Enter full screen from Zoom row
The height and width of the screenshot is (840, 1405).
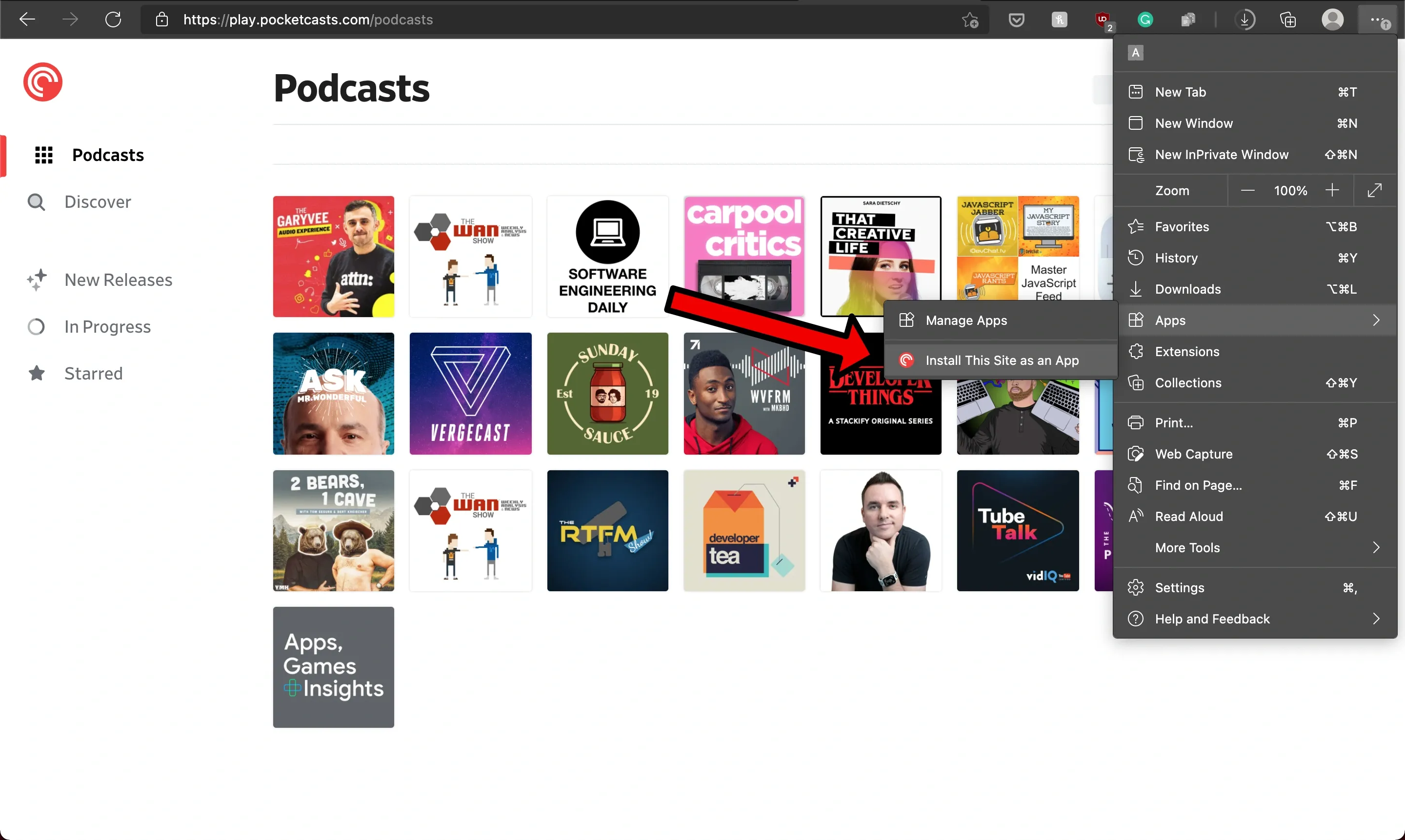(1374, 190)
